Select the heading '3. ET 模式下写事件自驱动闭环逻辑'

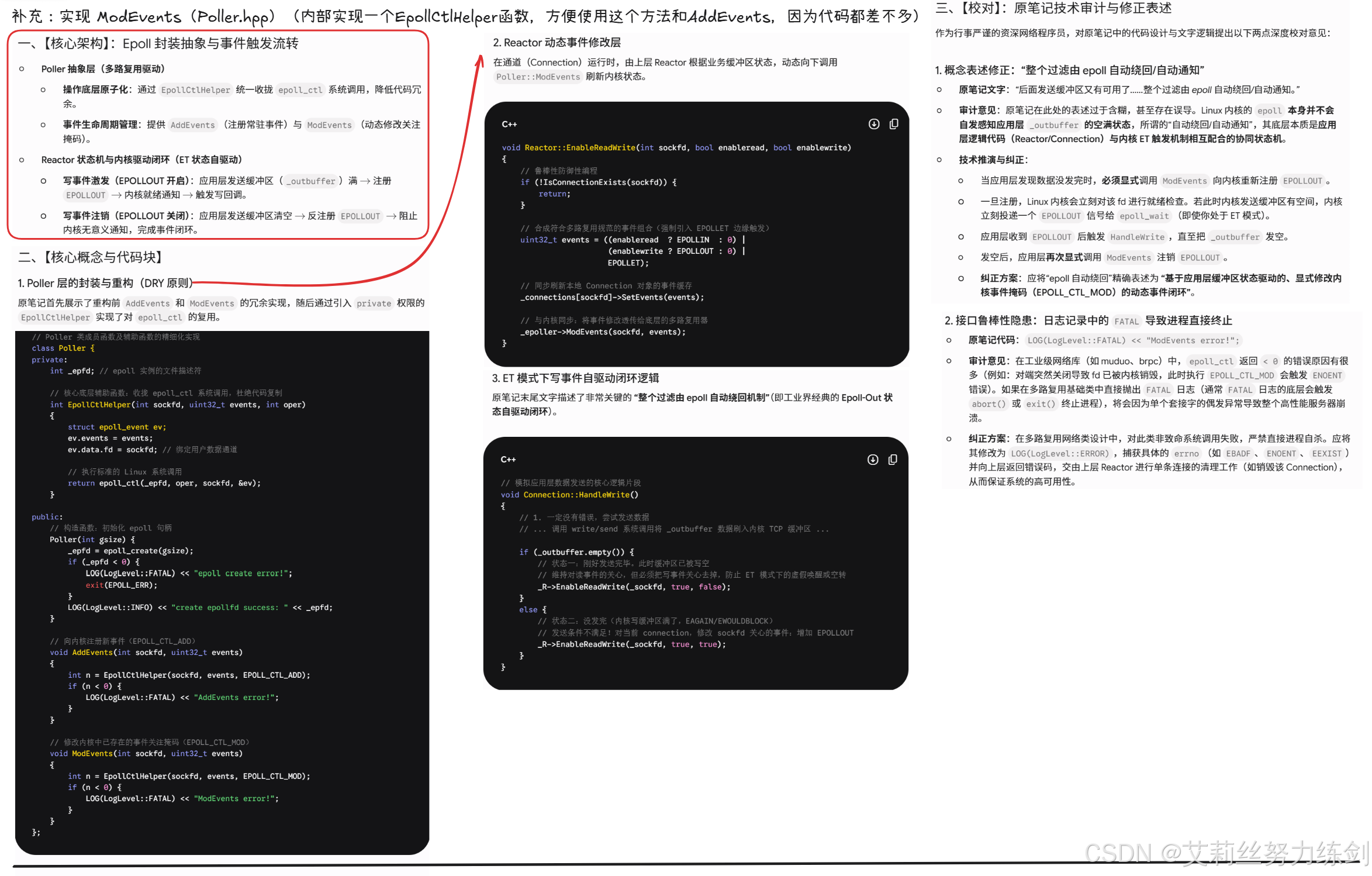[575, 378]
